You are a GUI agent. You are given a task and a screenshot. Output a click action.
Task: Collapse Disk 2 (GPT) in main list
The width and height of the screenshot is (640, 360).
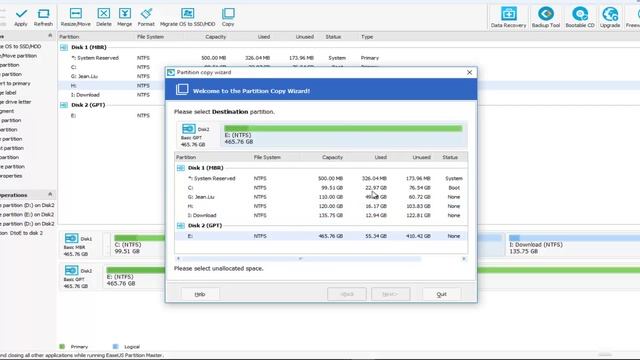64,105
